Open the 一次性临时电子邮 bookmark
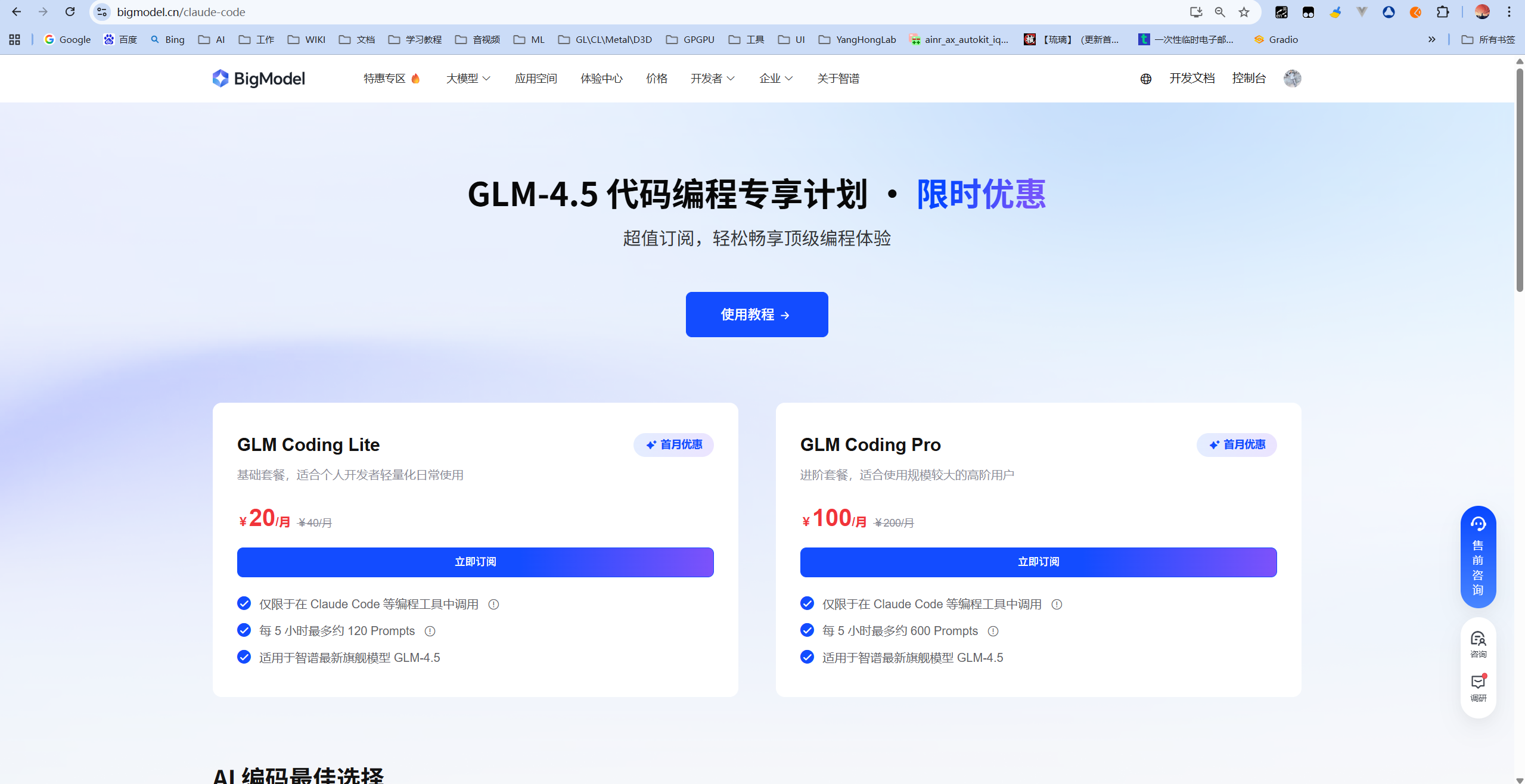 pos(1185,39)
